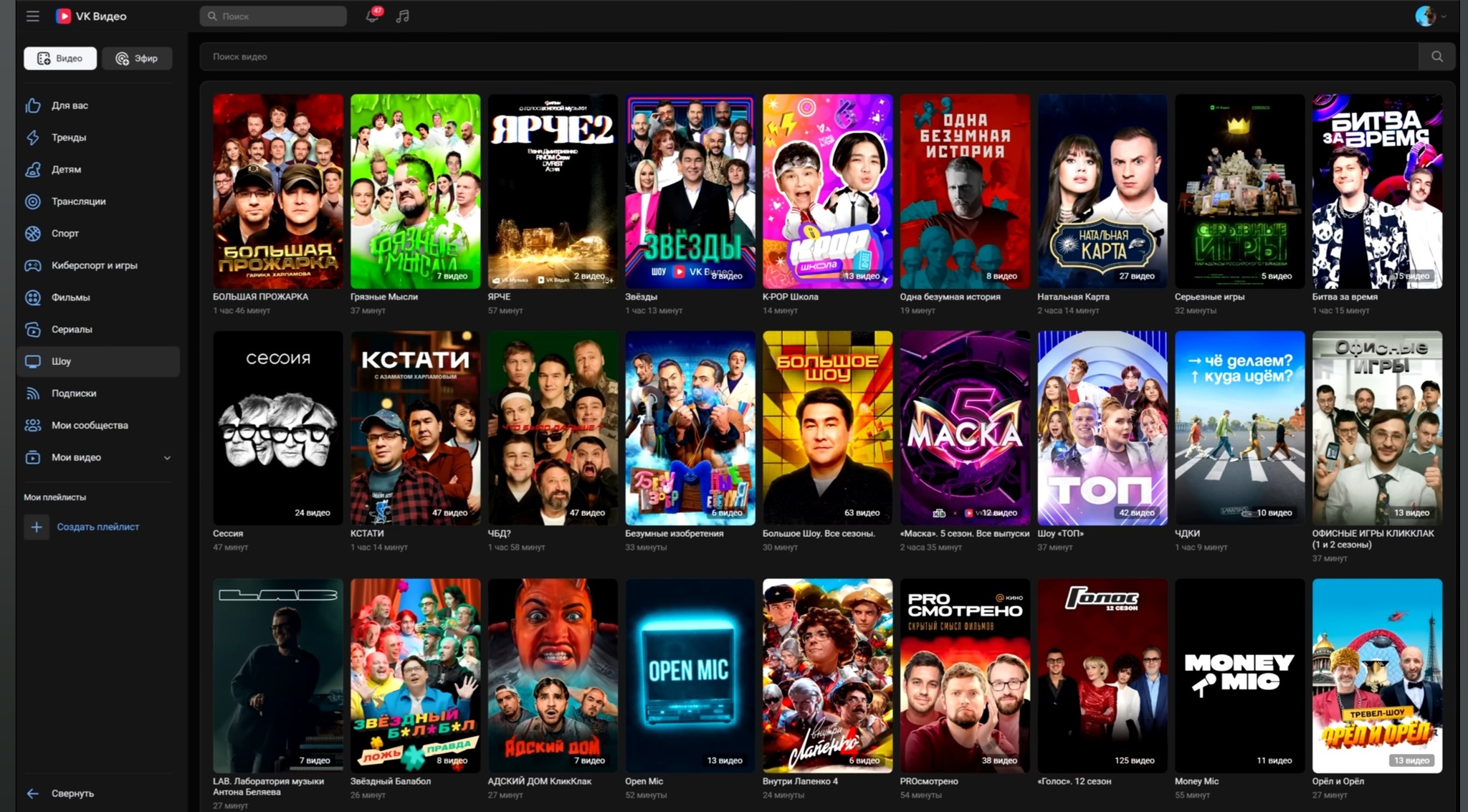
Task: Open ЧБД? poster
Action: pos(553,428)
